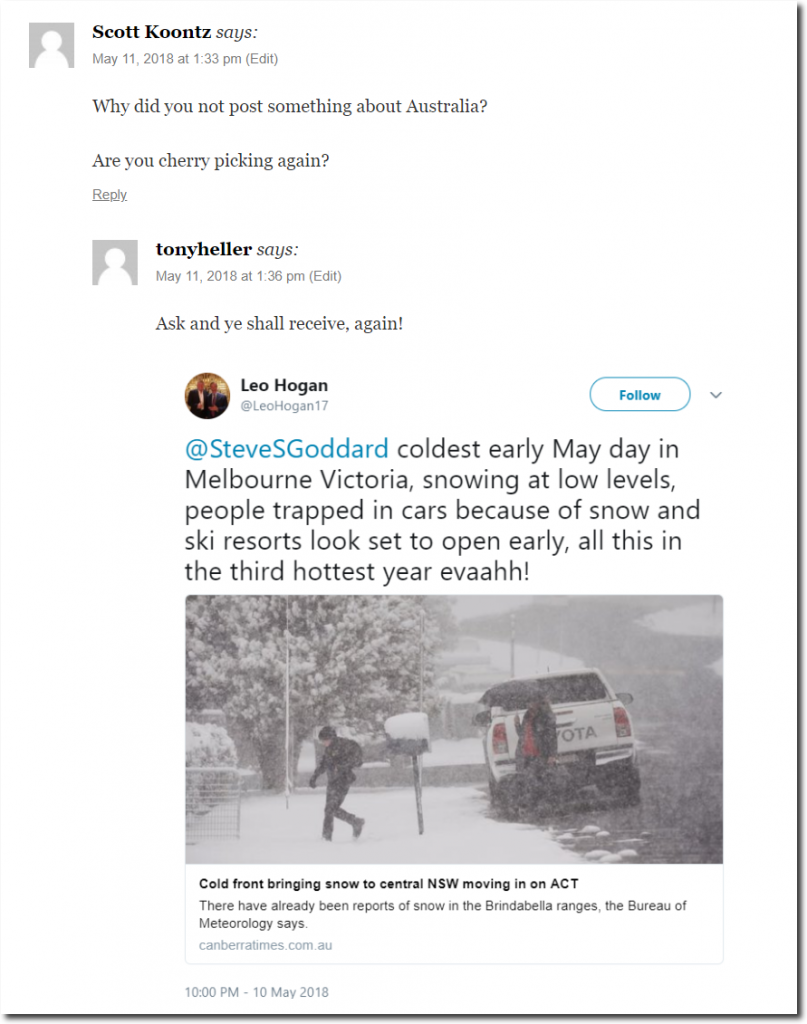Image resolution: width=807 pixels, height=1024 pixels.
Task: Click the May 11, 2018 at 1:33 pm timestamp
Action: coord(166,59)
